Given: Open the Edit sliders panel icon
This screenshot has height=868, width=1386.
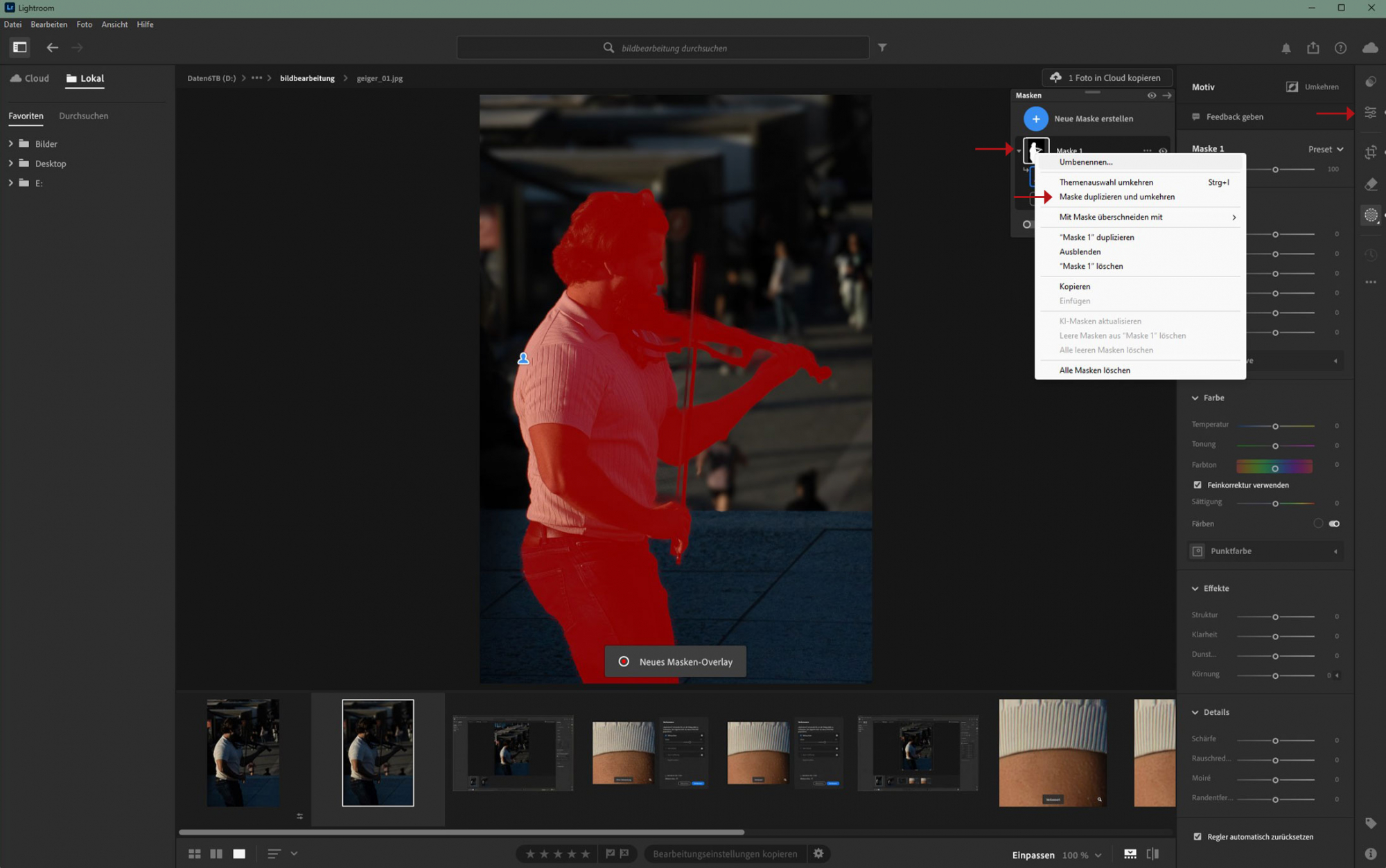Looking at the screenshot, I should [x=1371, y=112].
